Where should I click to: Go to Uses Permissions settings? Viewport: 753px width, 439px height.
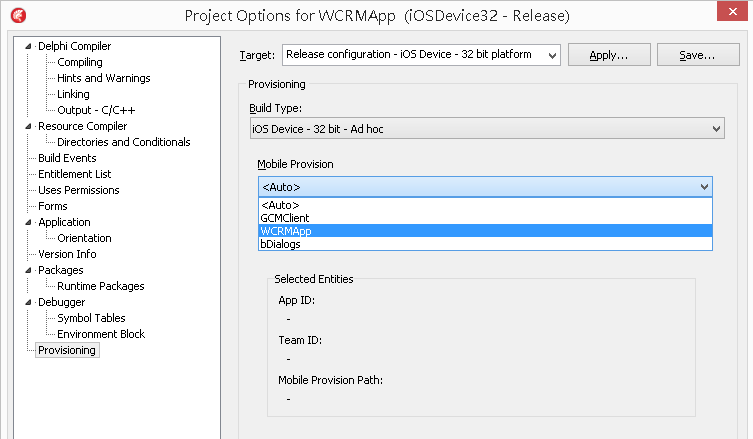[x=79, y=190]
